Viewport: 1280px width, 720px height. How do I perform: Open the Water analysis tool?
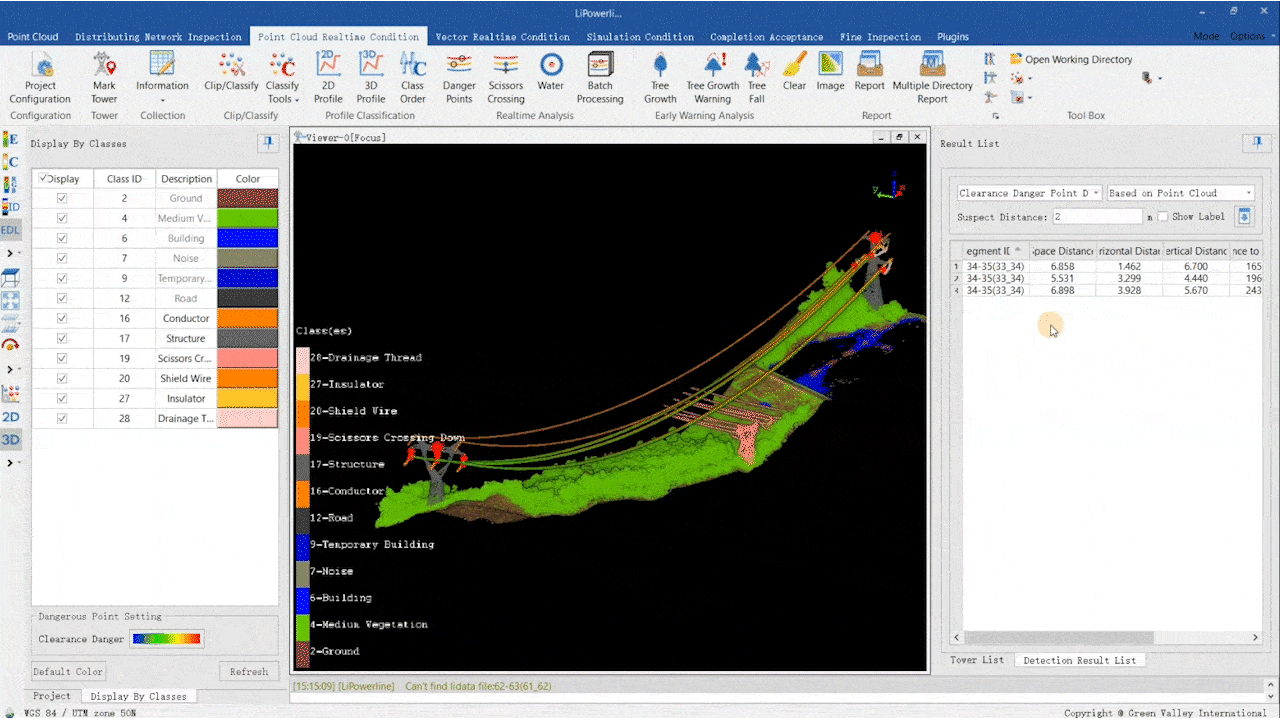tap(551, 73)
